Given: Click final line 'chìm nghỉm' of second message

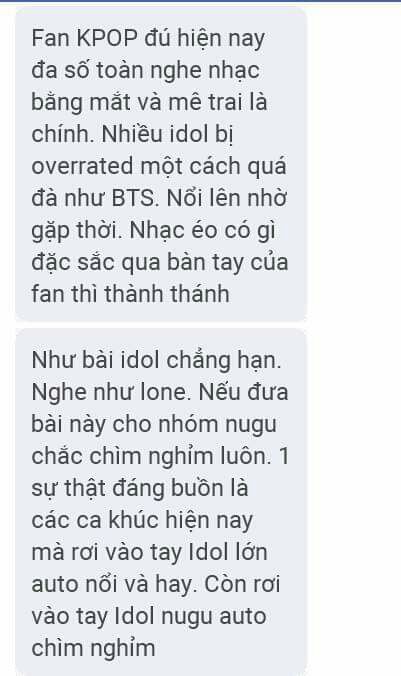Looking at the screenshot, I should tap(93, 648).
